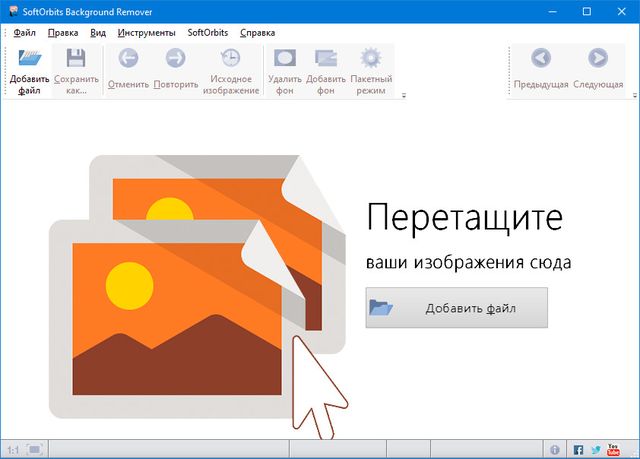This screenshot has width=640, height=459.
Task: Click the 1:1 zoom indicator in status bar
Action: coord(10,449)
